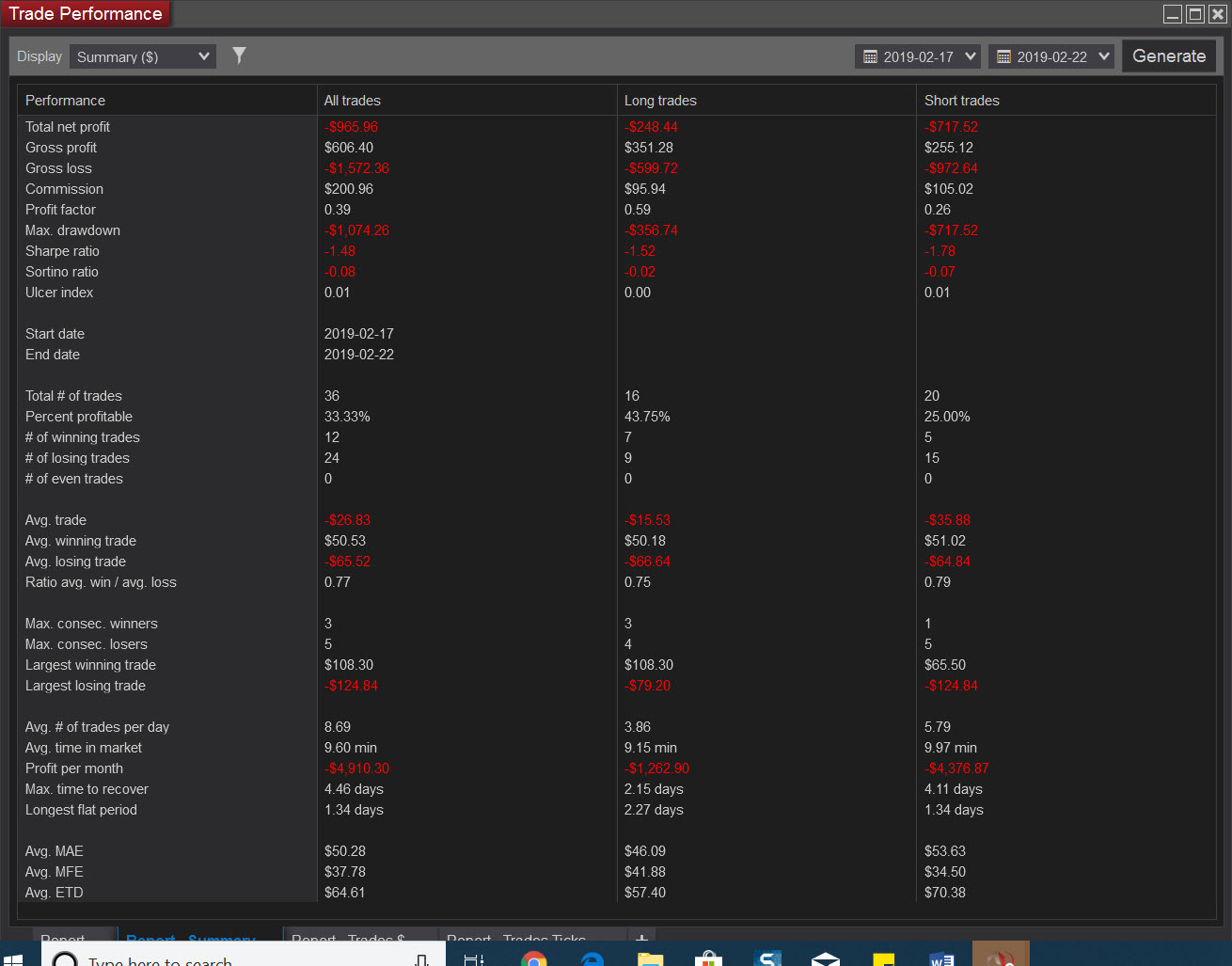This screenshot has width=1232, height=966.
Task: Add a new tab with plus button
Action: (x=641, y=937)
